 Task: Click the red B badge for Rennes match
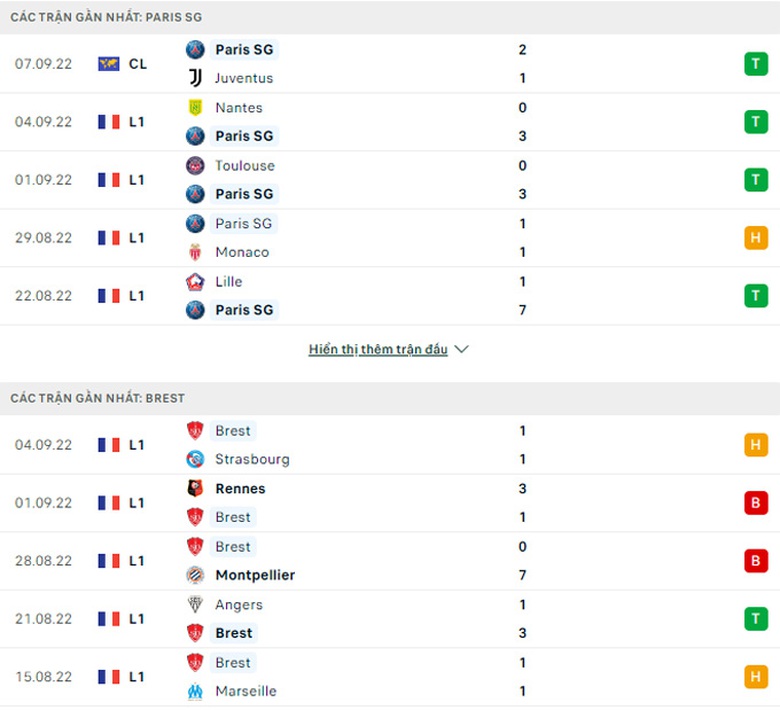pos(755,503)
